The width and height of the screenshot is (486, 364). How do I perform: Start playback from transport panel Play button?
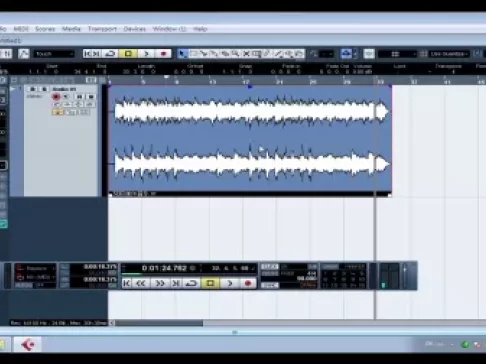(230, 283)
